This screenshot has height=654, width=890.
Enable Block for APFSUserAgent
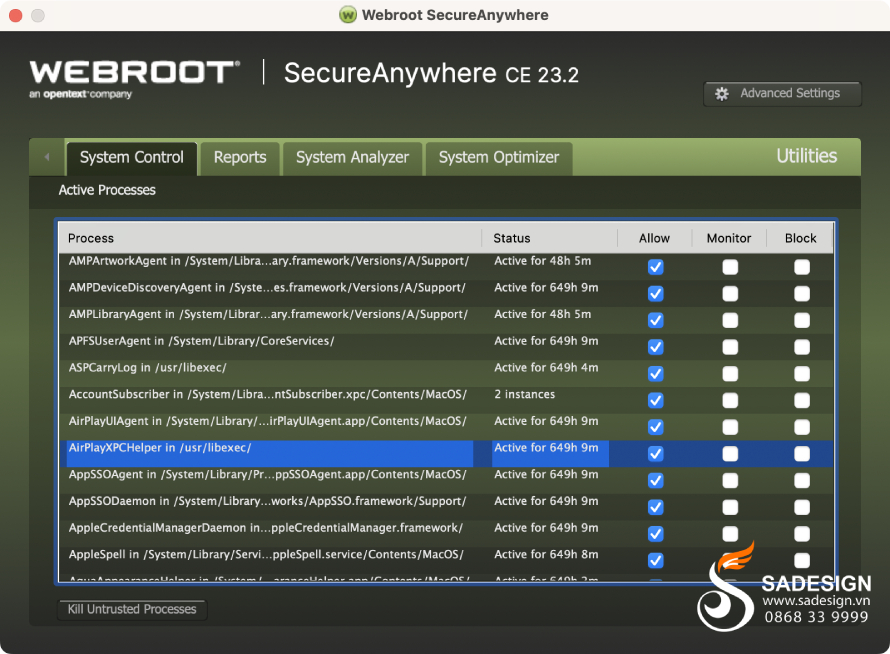click(802, 347)
